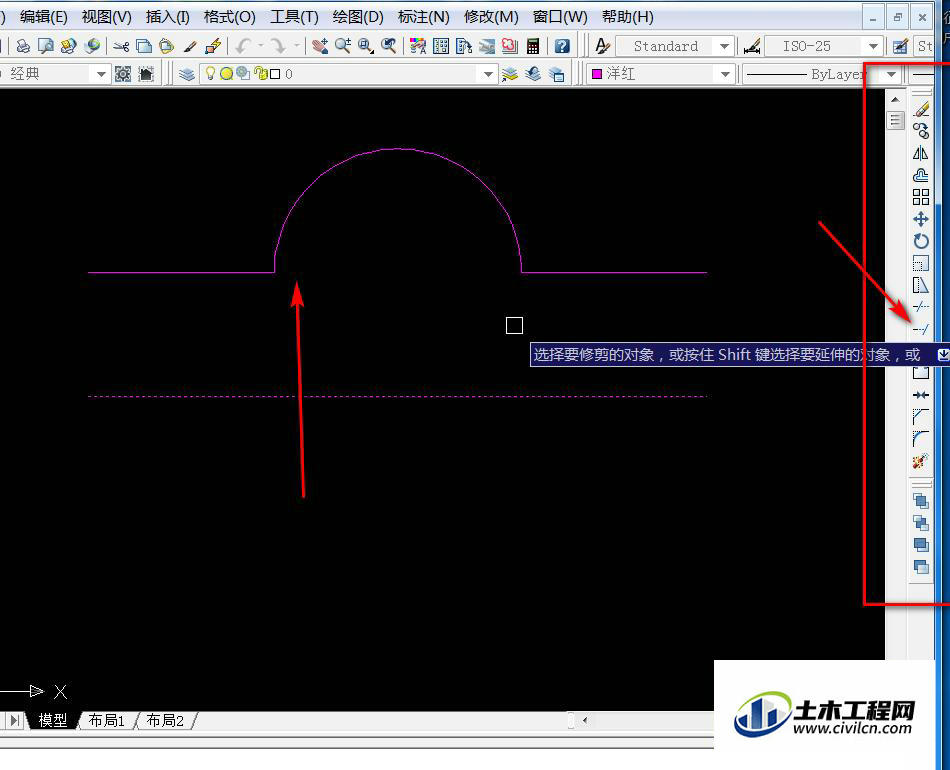The image size is (950, 770).
Task: Open Print Preview from the toolbar
Action: [x=45, y=46]
